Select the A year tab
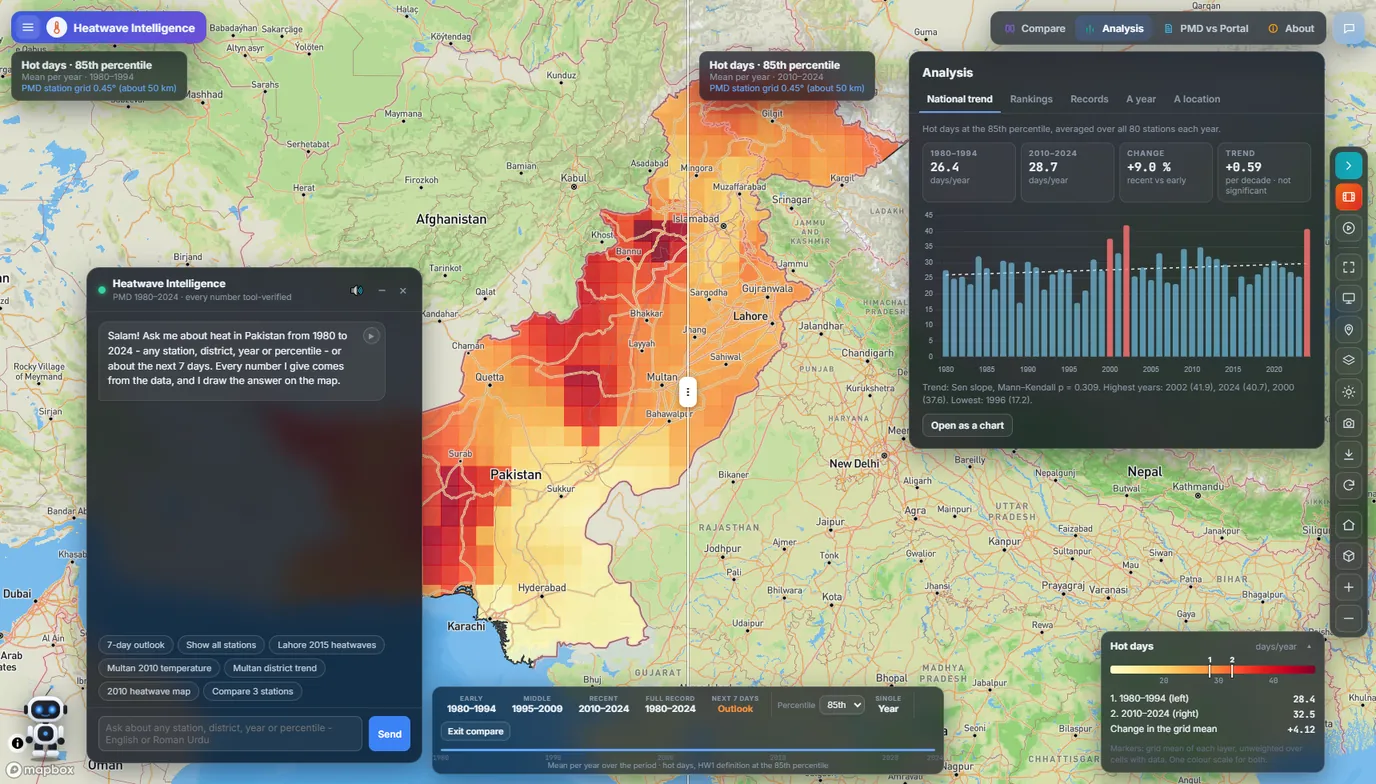Screen dimensions: 1376x784 pos(1141,99)
